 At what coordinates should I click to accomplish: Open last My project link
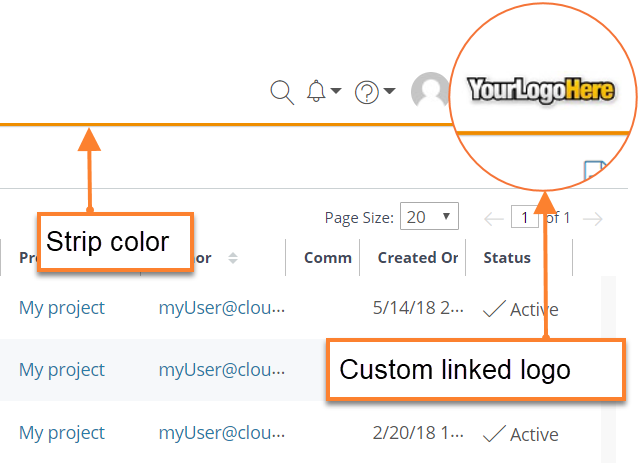[62, 433]
